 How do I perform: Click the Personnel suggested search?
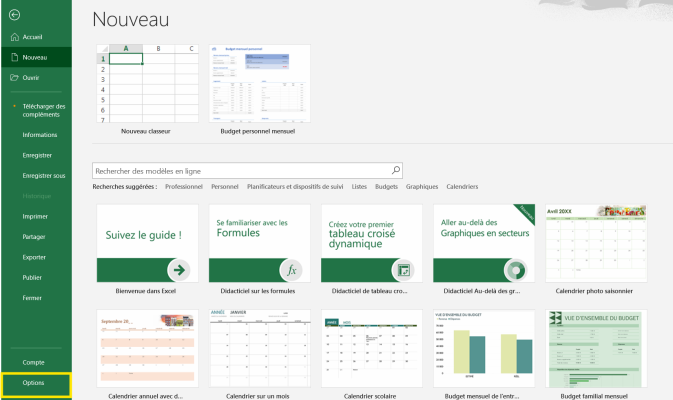(x=224, y=187)
